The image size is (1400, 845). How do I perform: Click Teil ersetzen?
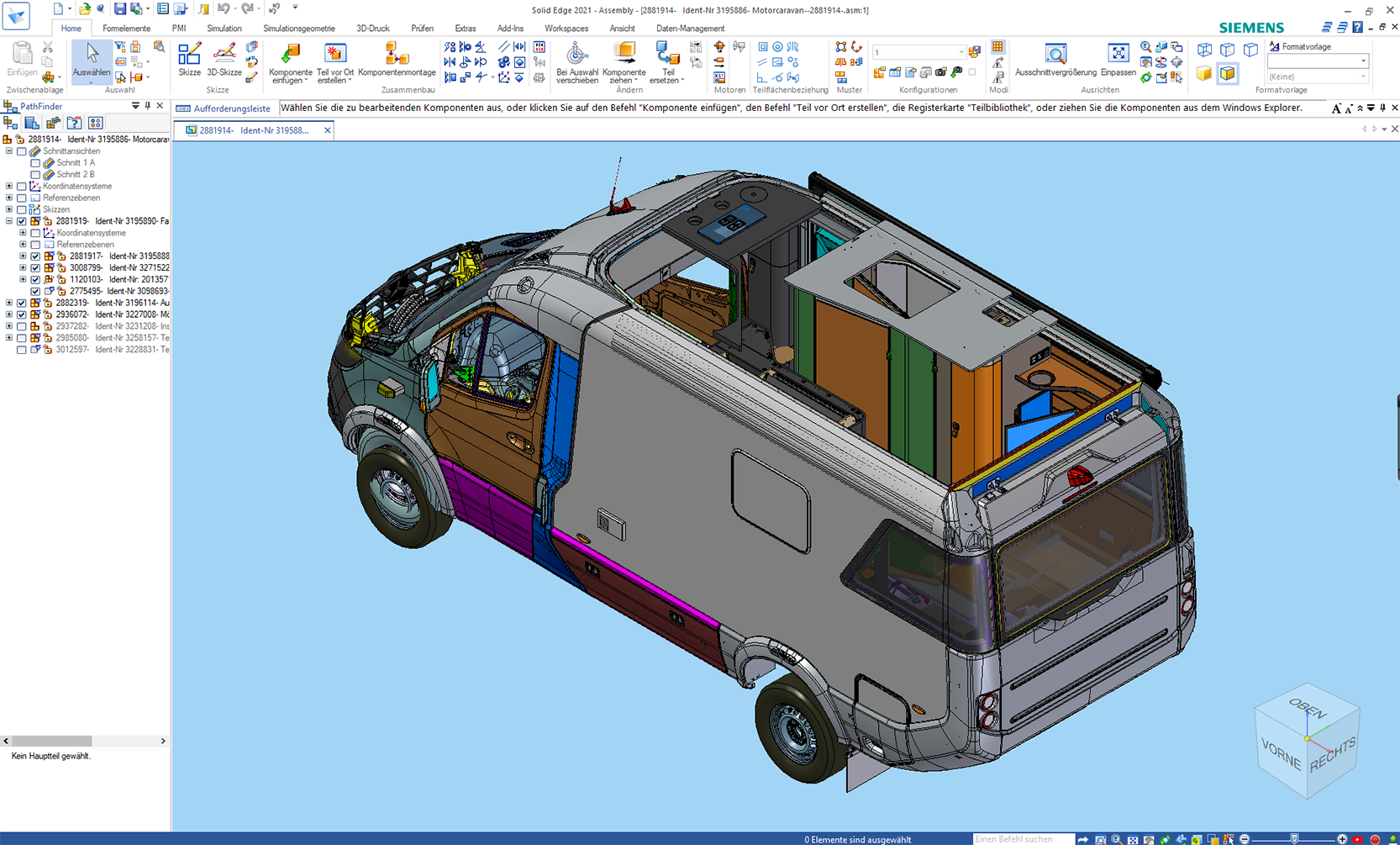668,63
